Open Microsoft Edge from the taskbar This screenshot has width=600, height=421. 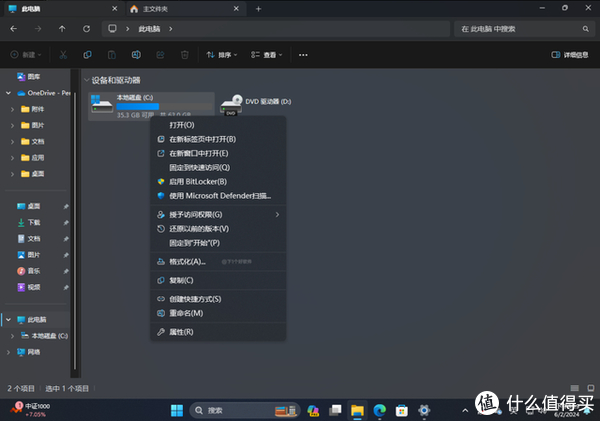(x=380, y=410)
